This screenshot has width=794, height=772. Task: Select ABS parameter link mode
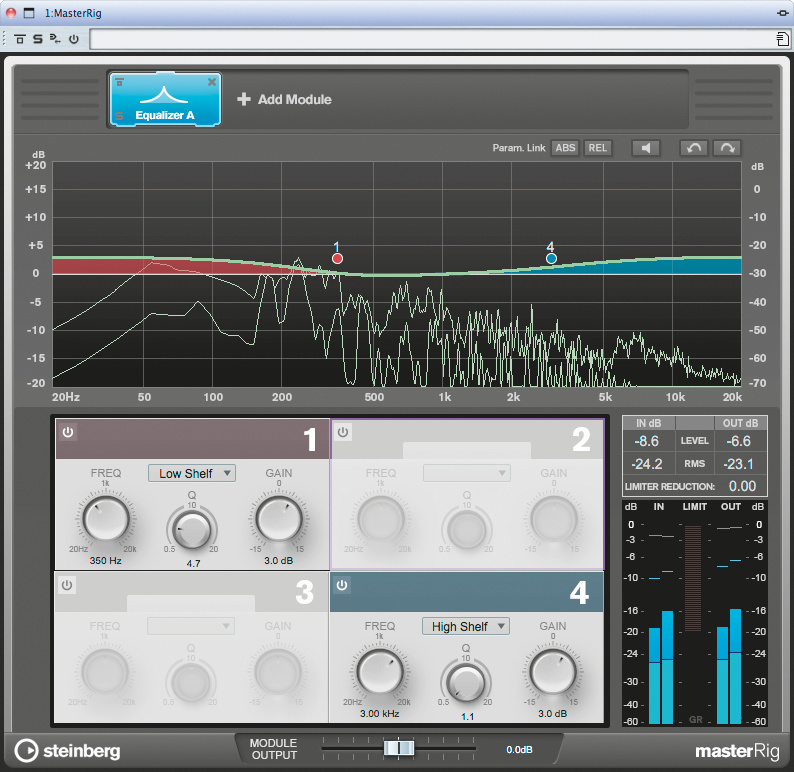click(x=565, y=148)
